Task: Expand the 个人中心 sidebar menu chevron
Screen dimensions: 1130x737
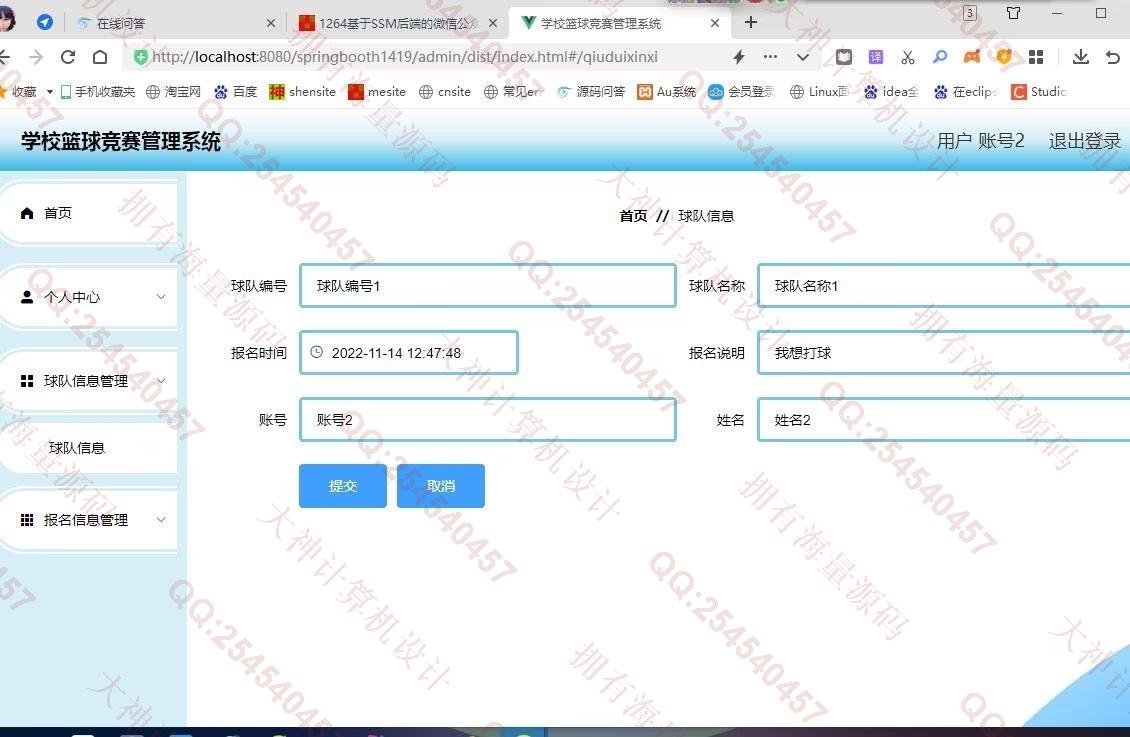Action: pyautogui.click(x=161, y=297)
